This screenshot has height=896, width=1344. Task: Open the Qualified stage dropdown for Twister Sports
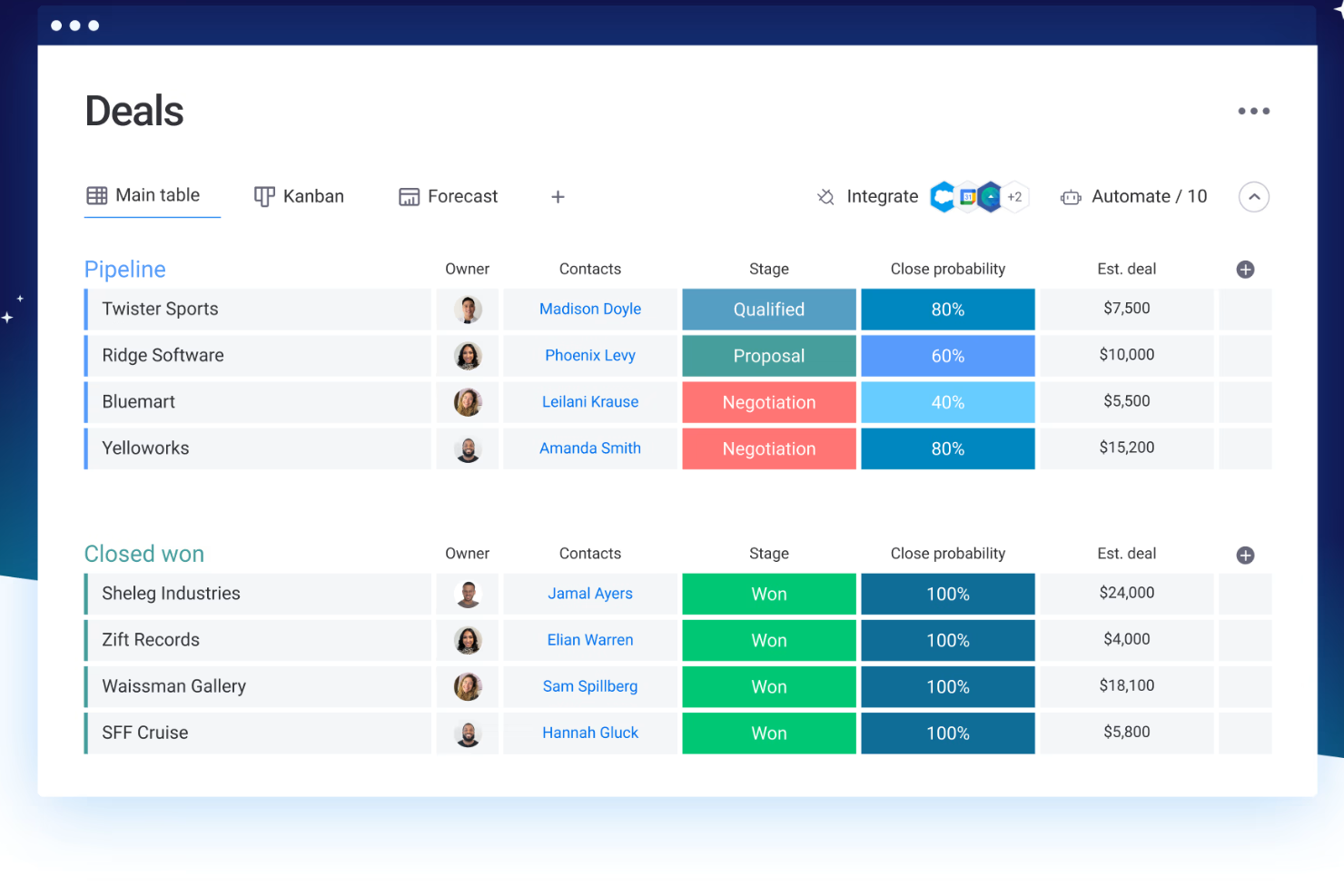768,309
